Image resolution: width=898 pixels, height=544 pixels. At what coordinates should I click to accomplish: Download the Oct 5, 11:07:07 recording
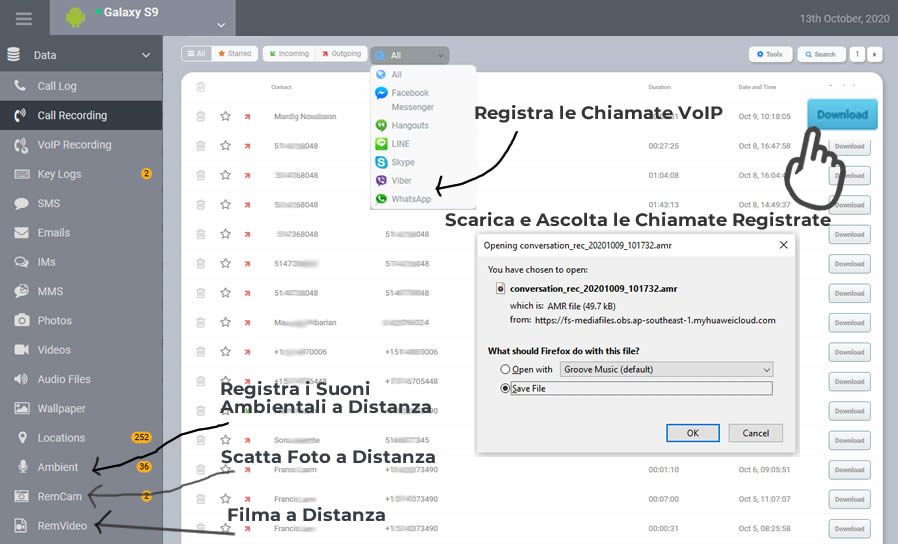coord(849,499)
